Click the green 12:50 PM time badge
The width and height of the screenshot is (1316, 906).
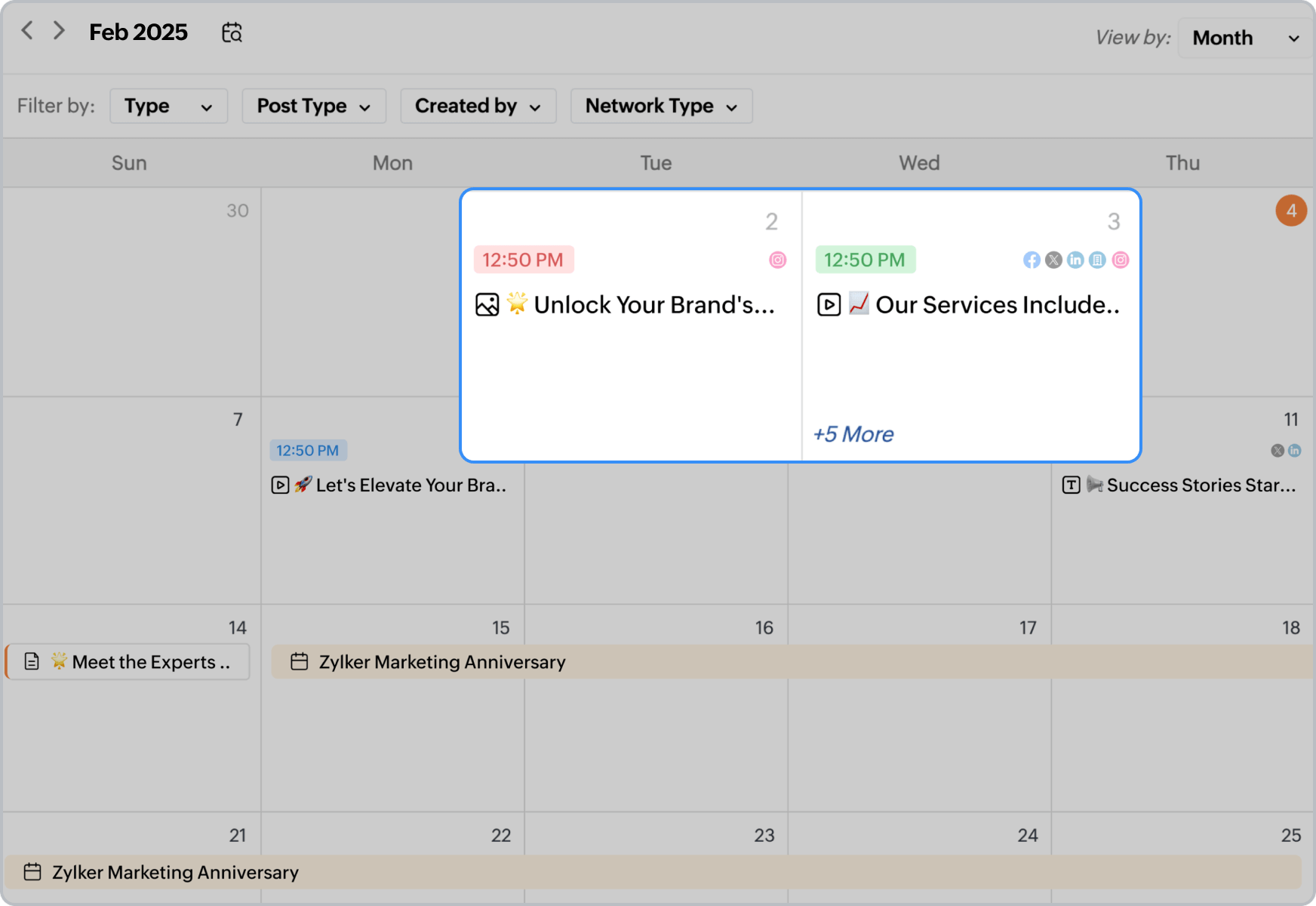click(865, 259)
